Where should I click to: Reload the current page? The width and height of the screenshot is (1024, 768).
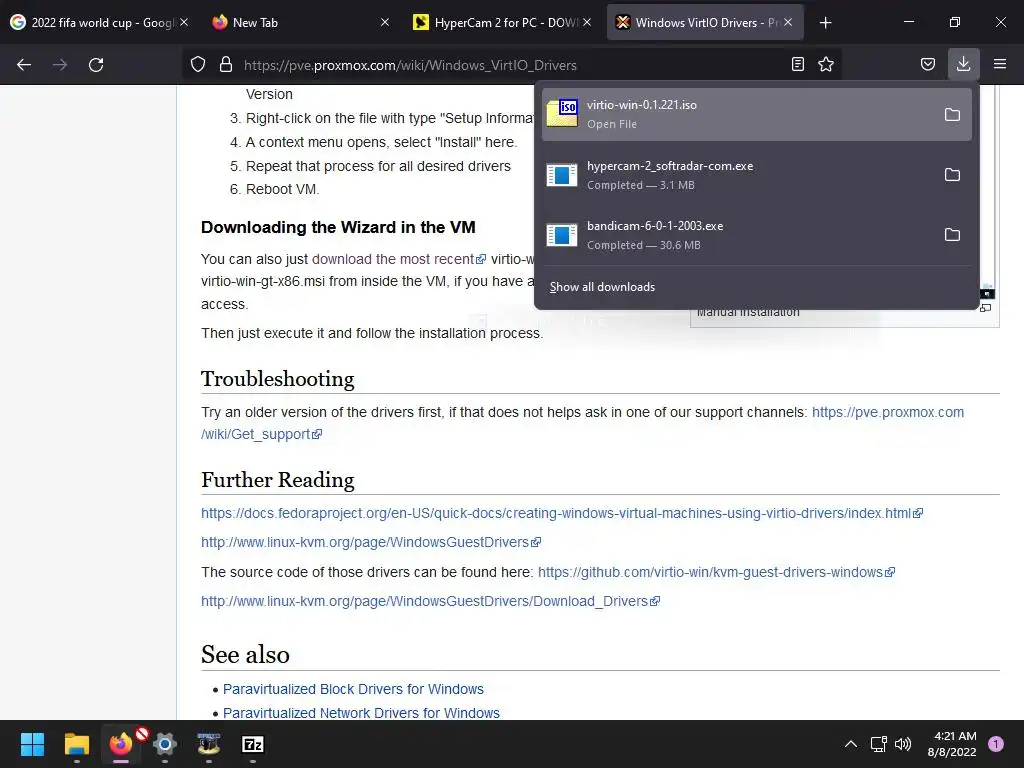coord(96,65)
